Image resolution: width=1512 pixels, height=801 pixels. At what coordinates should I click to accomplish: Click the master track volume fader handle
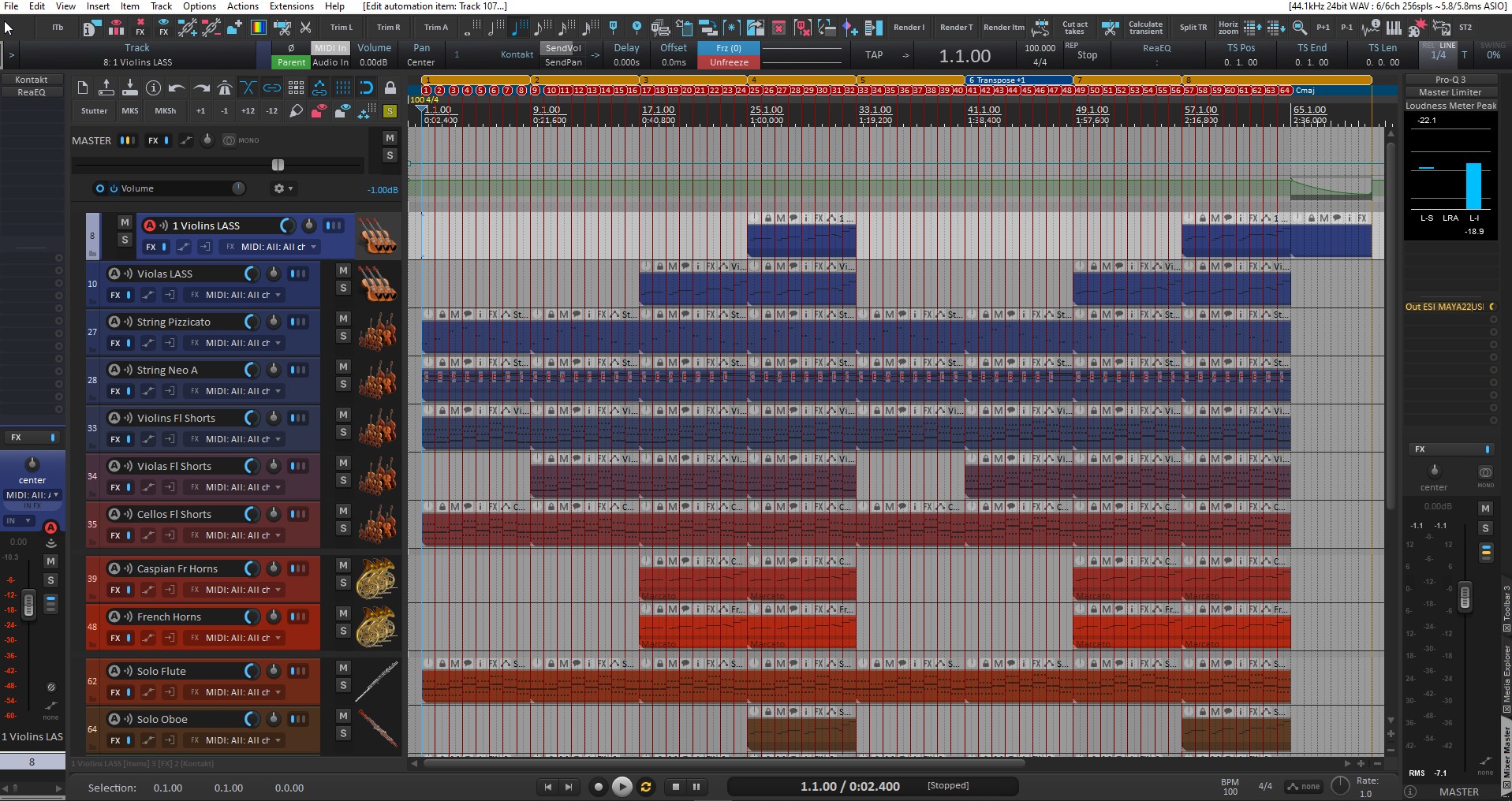[x=278, y=165]
